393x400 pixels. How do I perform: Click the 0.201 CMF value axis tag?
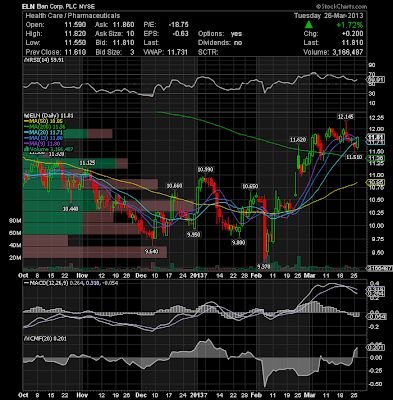[x=376, y=348]
